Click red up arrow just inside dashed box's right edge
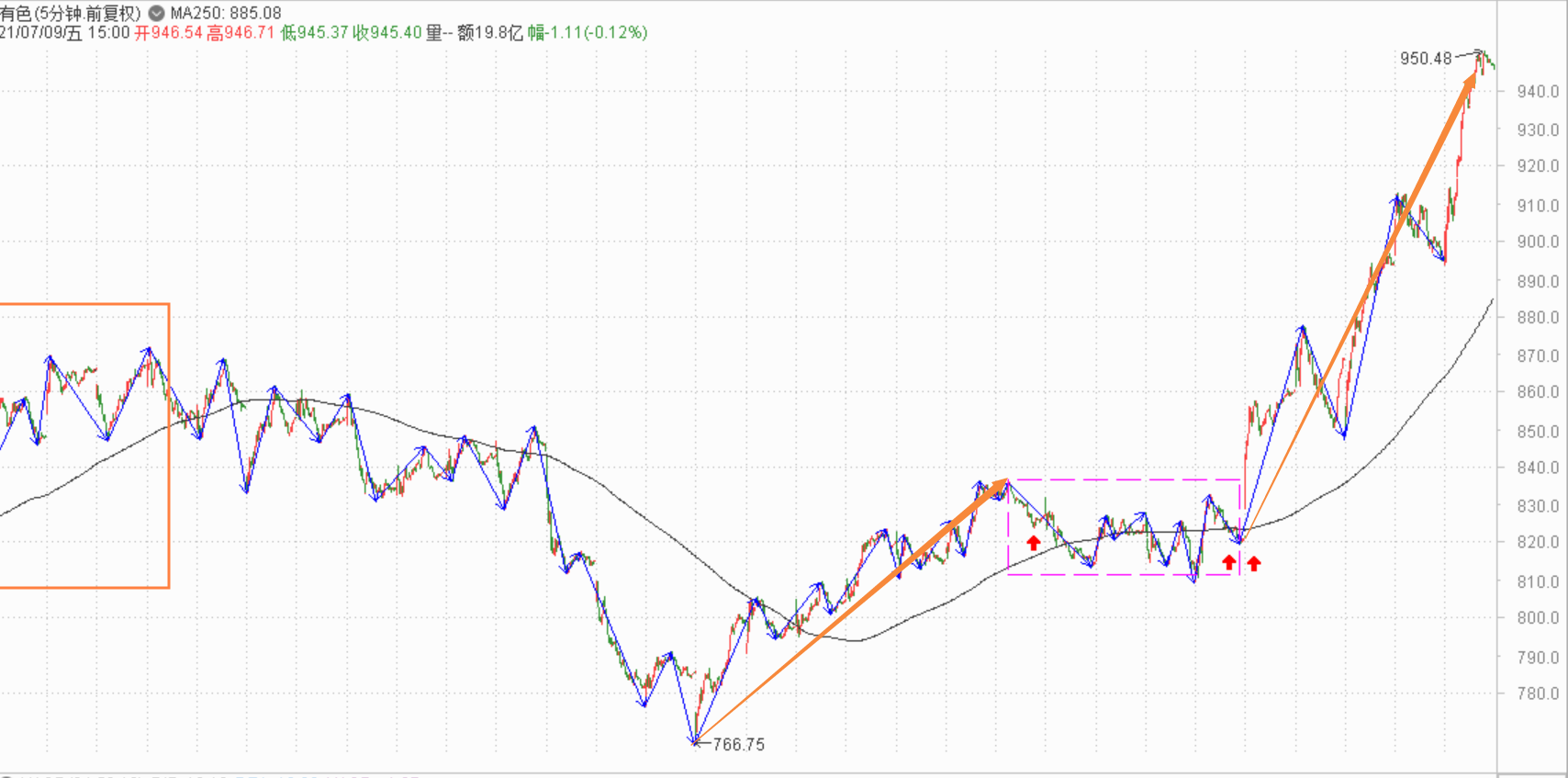The width and height of the screenshot is (1568, 778). pyautogui.click(x=1229, y=562)
